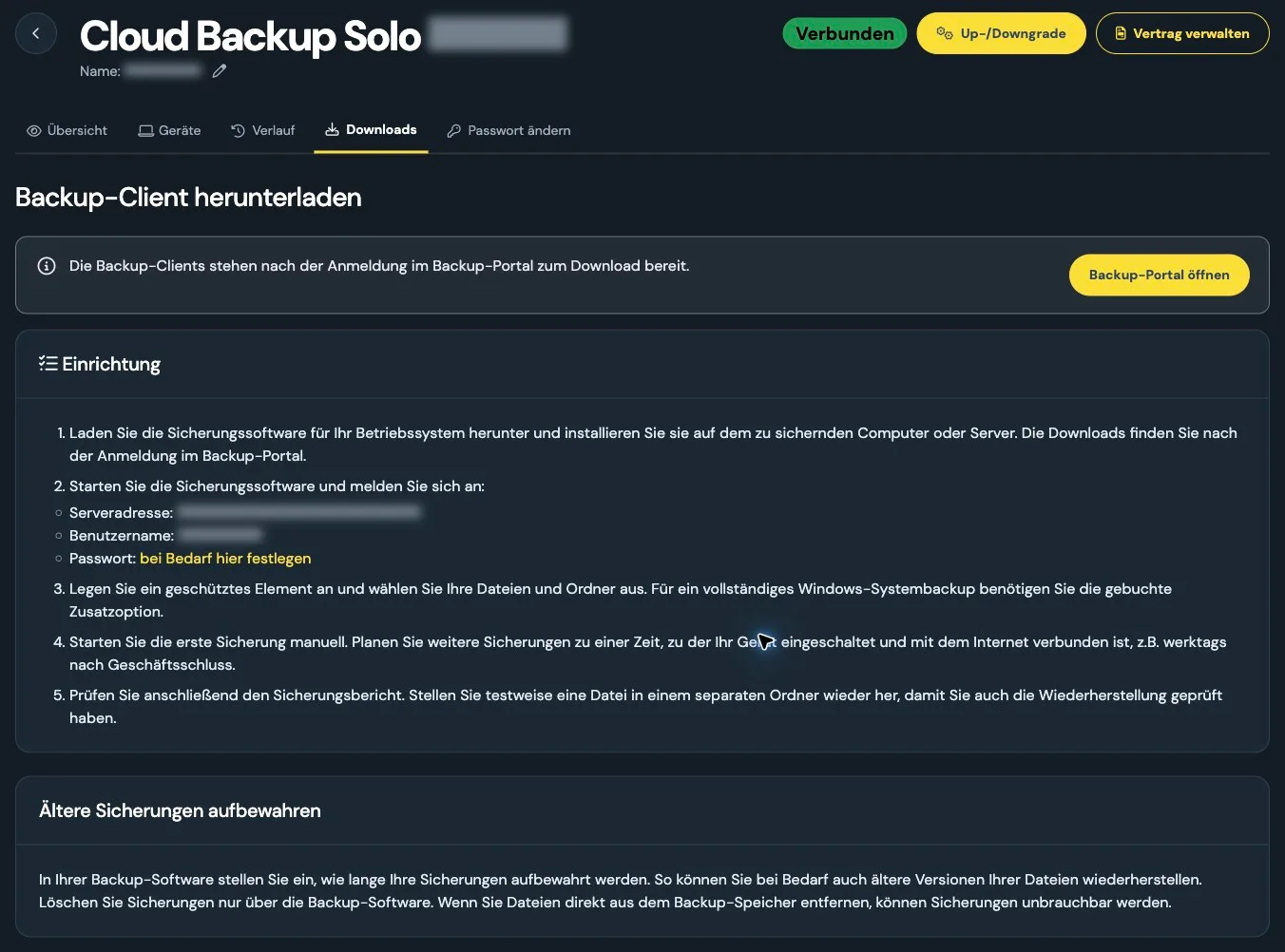
Task: Click the 'Name:' label under the title
Action: tap(100, 71)
